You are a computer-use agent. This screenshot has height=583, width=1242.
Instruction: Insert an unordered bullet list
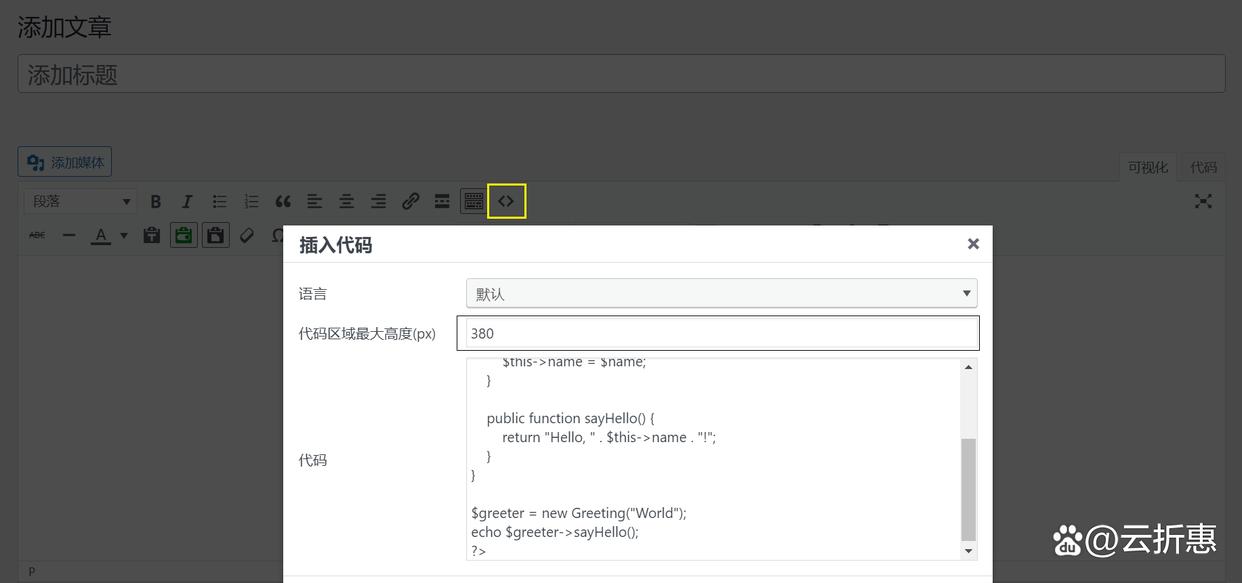(219, 201)
